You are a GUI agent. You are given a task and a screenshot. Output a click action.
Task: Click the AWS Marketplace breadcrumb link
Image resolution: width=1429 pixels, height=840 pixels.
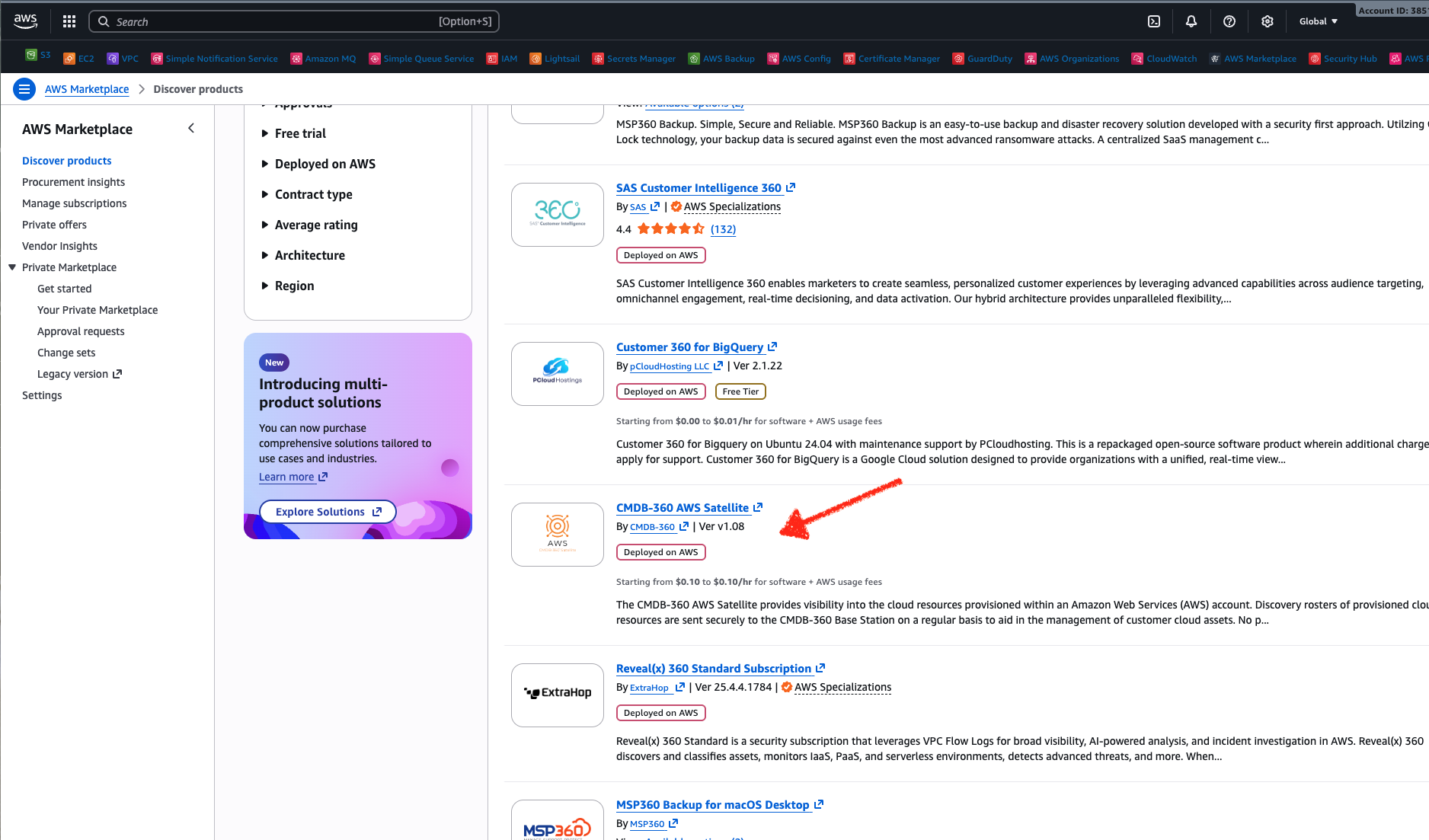(87, 89)
